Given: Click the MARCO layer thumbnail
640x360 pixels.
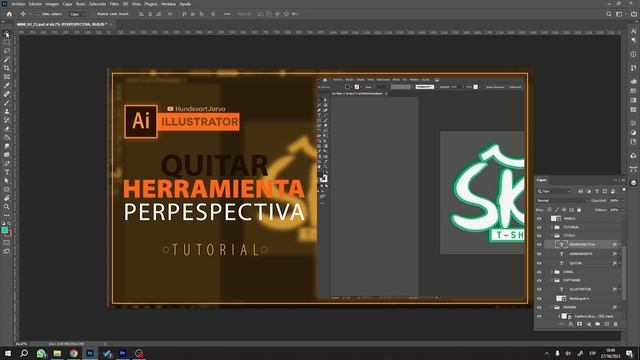Looking at the screenshot, I should tap(556, 218).
